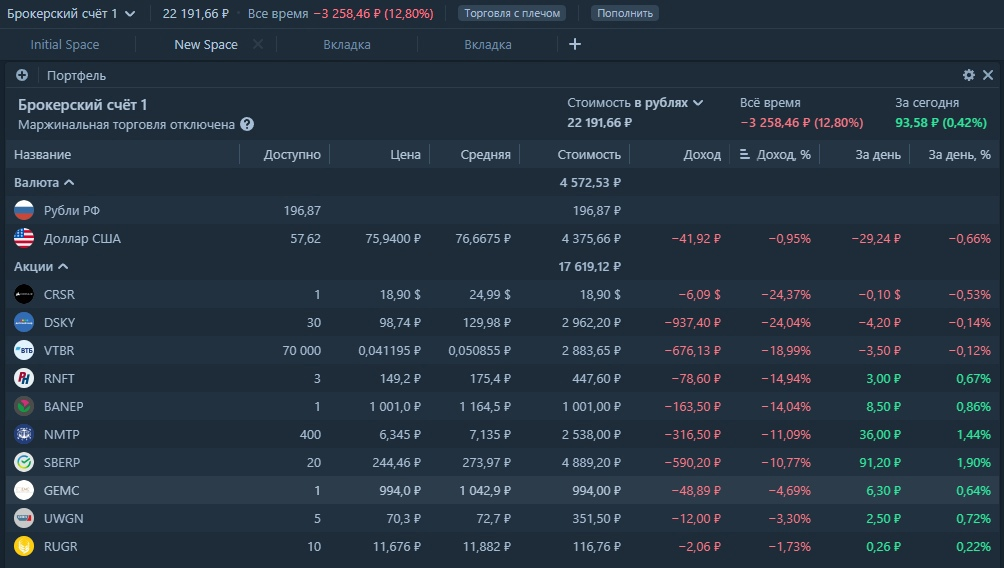Click the GEMC stock logo

[24, 491]
